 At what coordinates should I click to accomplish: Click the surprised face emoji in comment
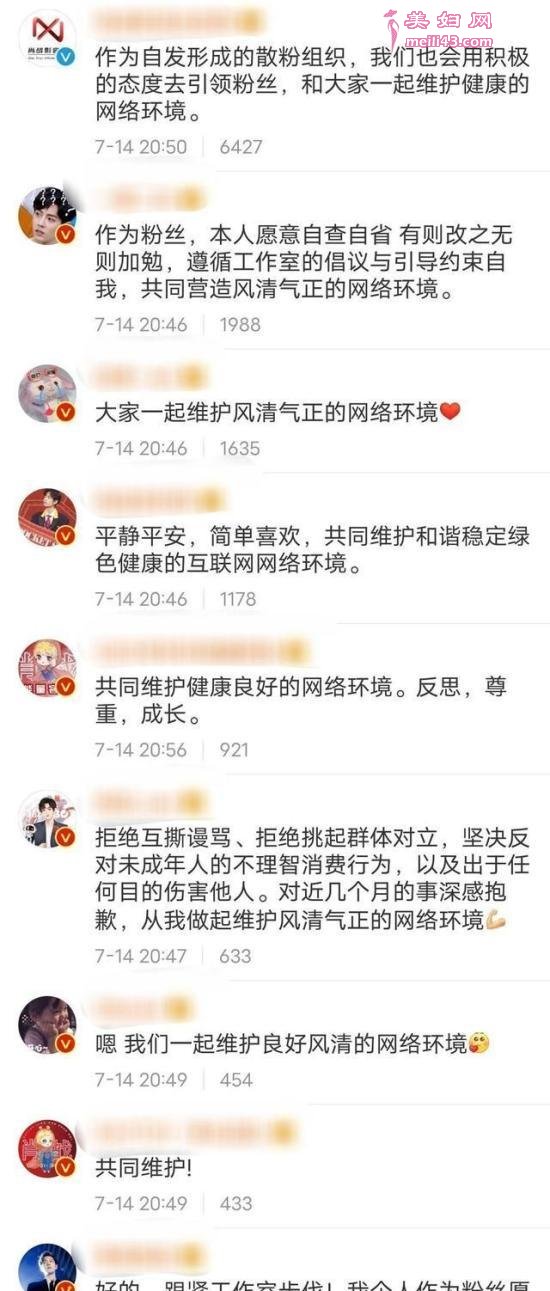[480, 1044]
